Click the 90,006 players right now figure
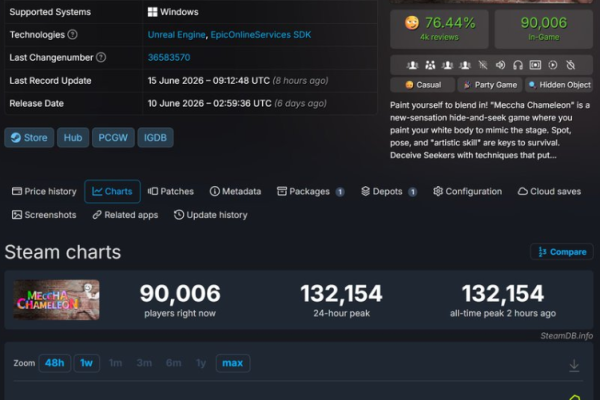600x400 pixels. [180, 294]
